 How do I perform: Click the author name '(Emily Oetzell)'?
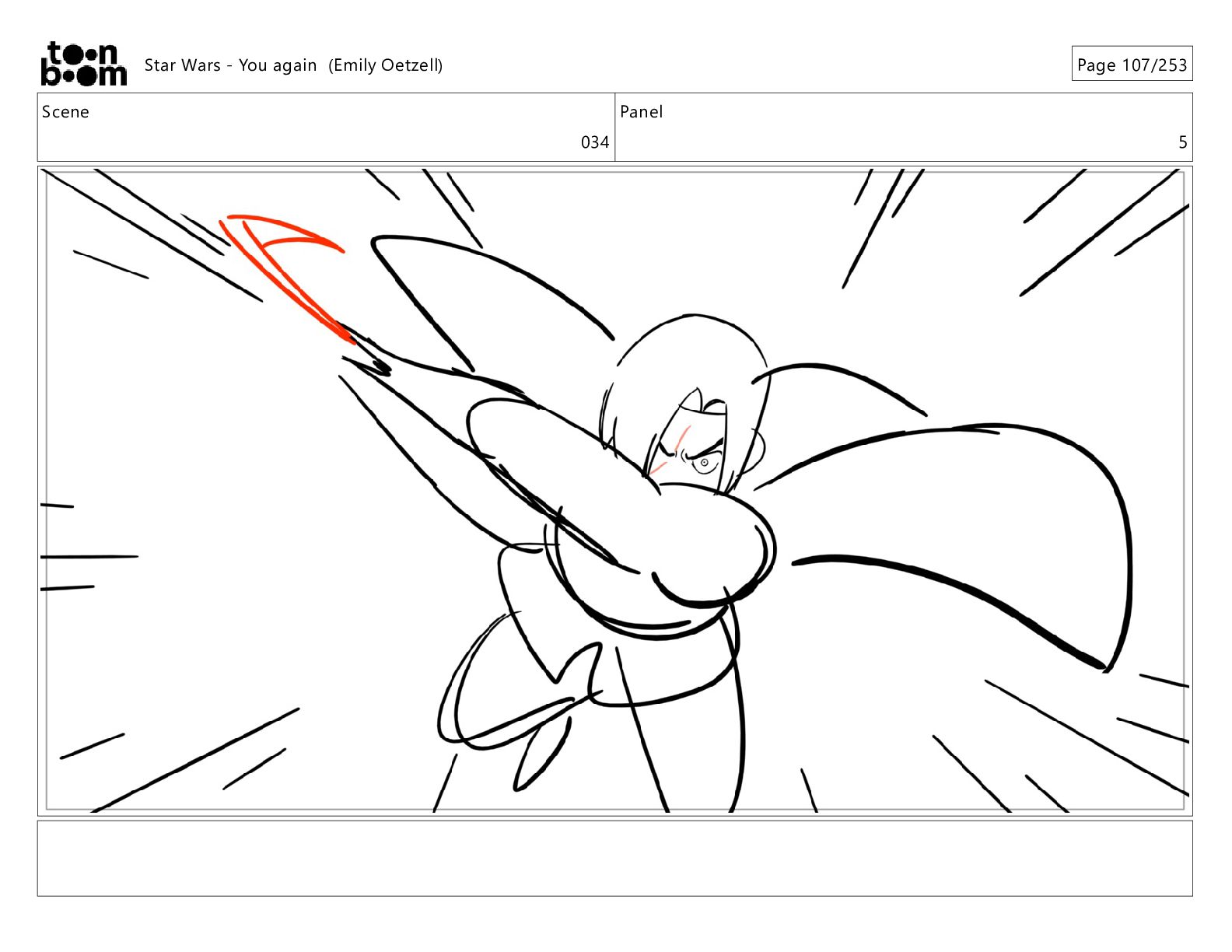[385, 65]
